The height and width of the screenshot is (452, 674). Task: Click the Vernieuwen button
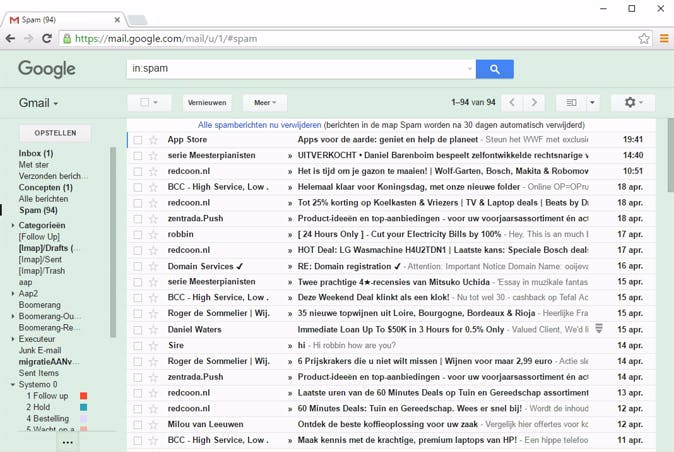207,103
